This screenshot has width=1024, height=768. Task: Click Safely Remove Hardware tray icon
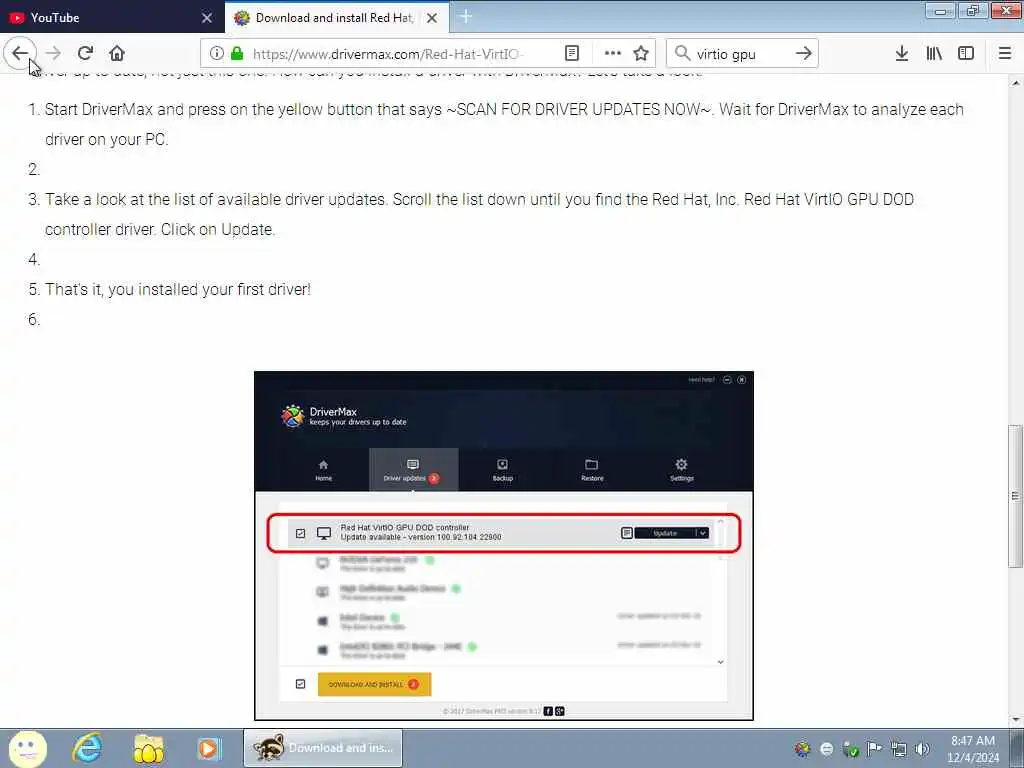(850, 749)
